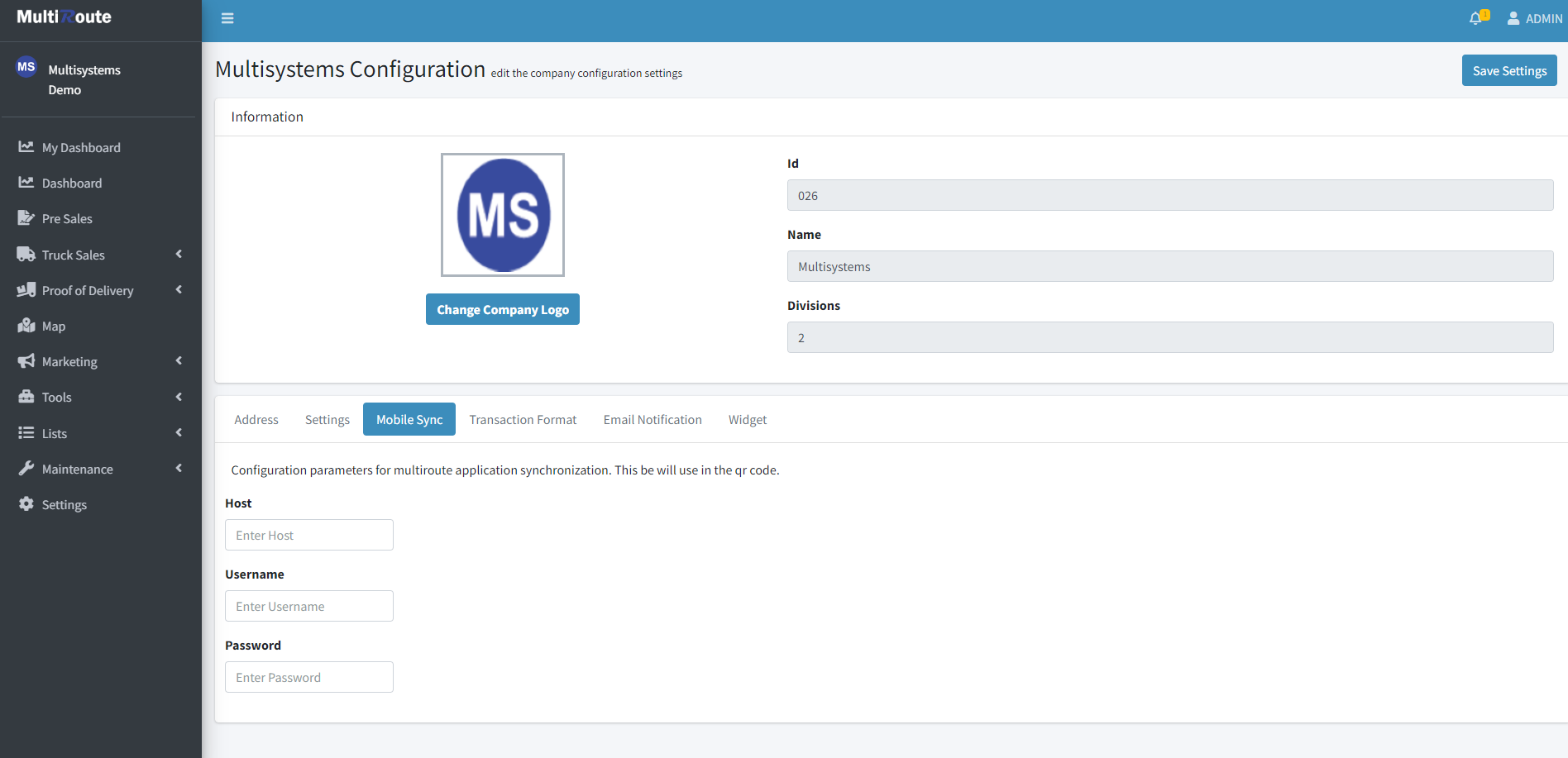Click the hamburger menu icon
Image resolution: width=1568 pixels, height=758 pixels.
227,17
